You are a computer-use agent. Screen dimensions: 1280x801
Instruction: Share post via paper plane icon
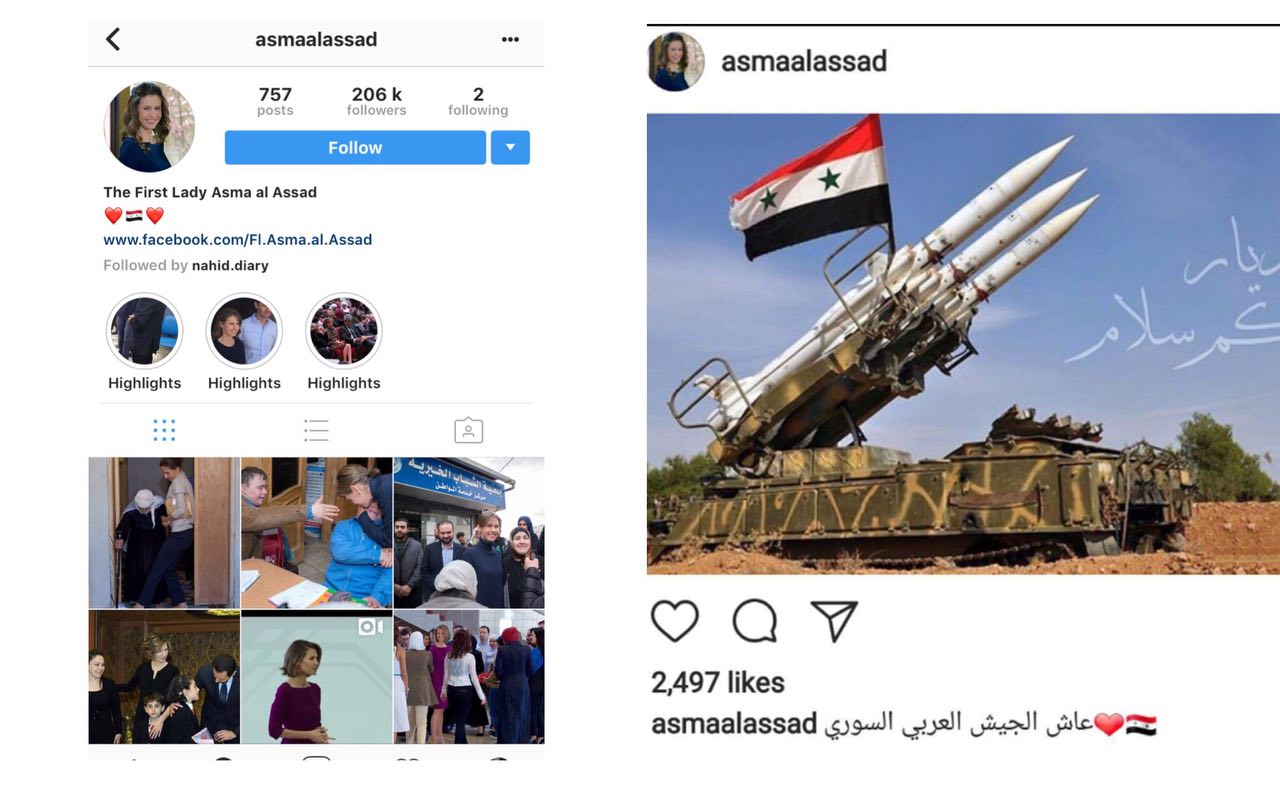point(834,621)
